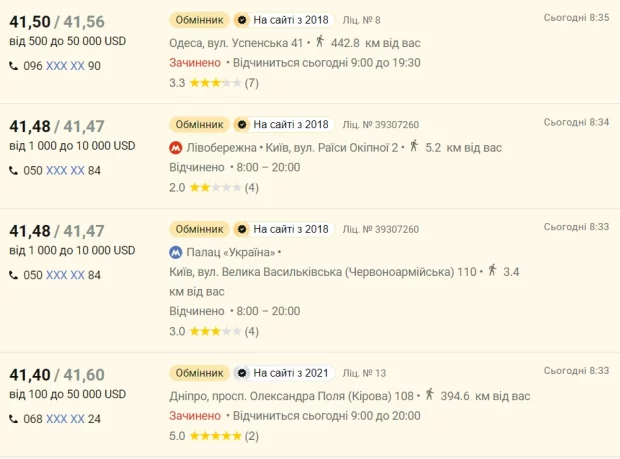Click phone icon next to 096 number
620x459 pixels.
[x=13, y=66]
